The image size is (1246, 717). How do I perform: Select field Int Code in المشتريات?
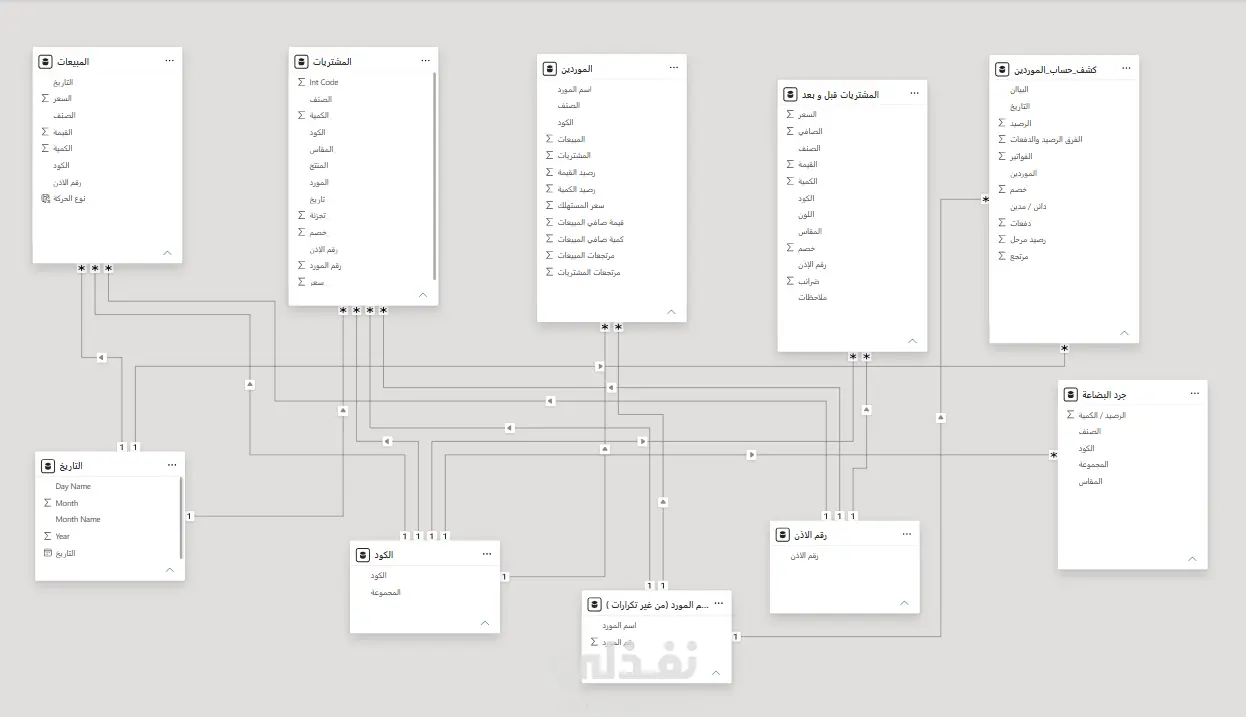pos(324,83)
